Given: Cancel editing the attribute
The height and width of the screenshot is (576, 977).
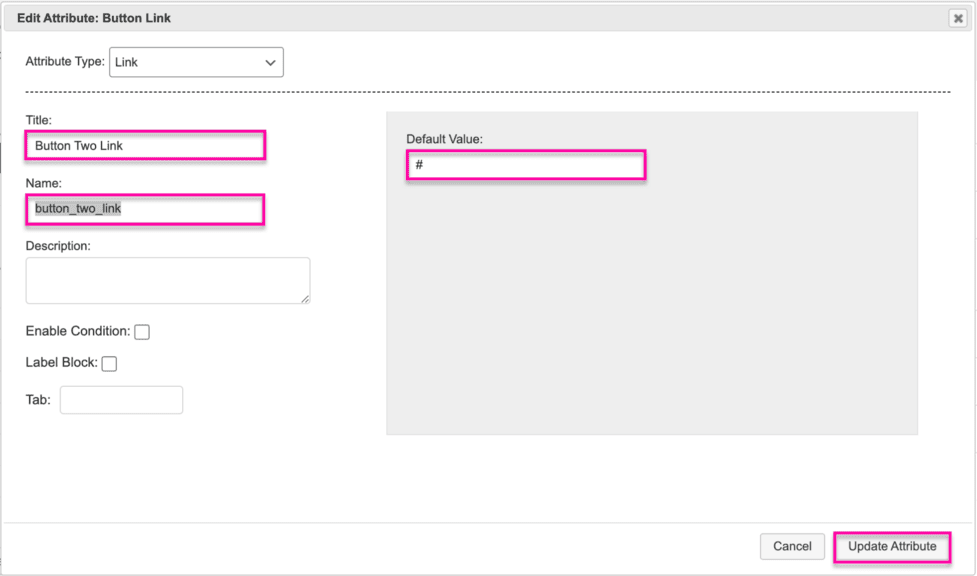Looking at the screenshot, I should click(792, 547).
